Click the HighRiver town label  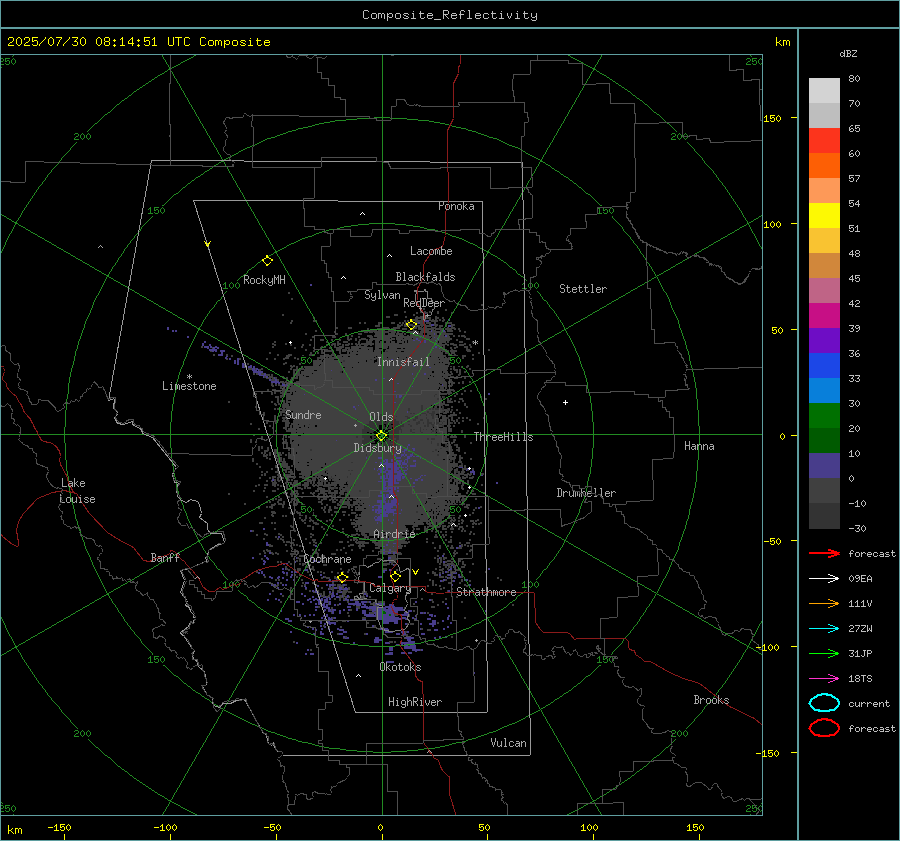415,702
